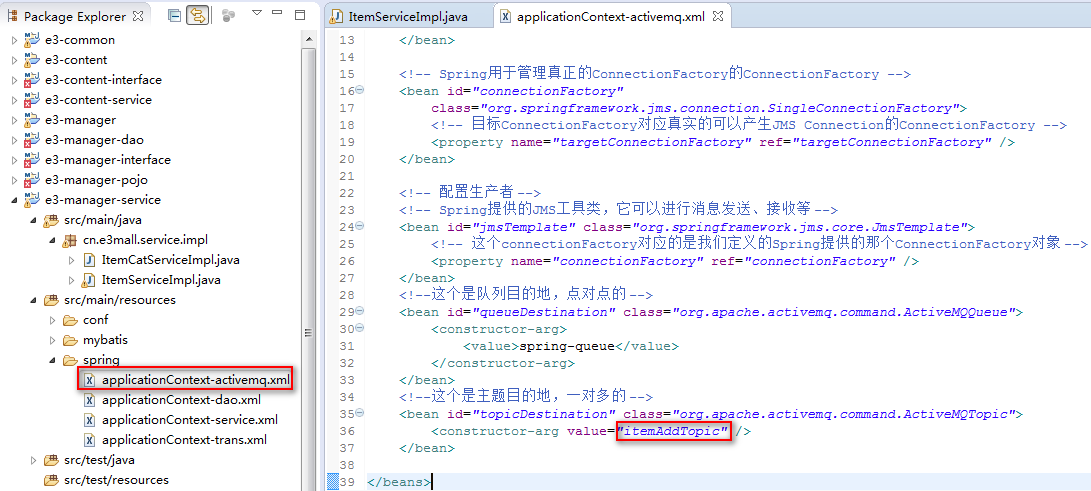1091x491 pixels.
Task: Expand the e3-manager project
Action: [14, 120]
